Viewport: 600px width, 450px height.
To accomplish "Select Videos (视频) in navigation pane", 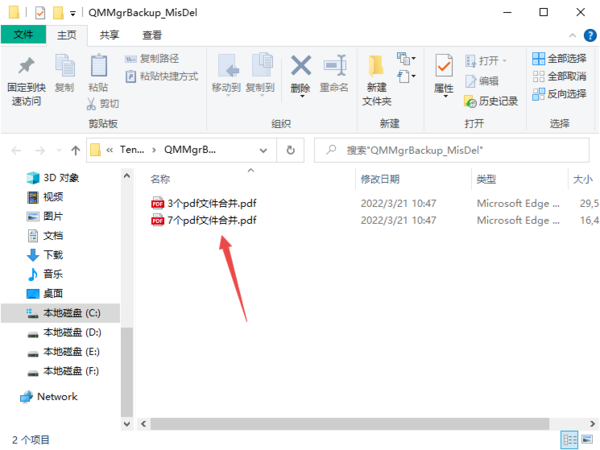I will (45, 197).
